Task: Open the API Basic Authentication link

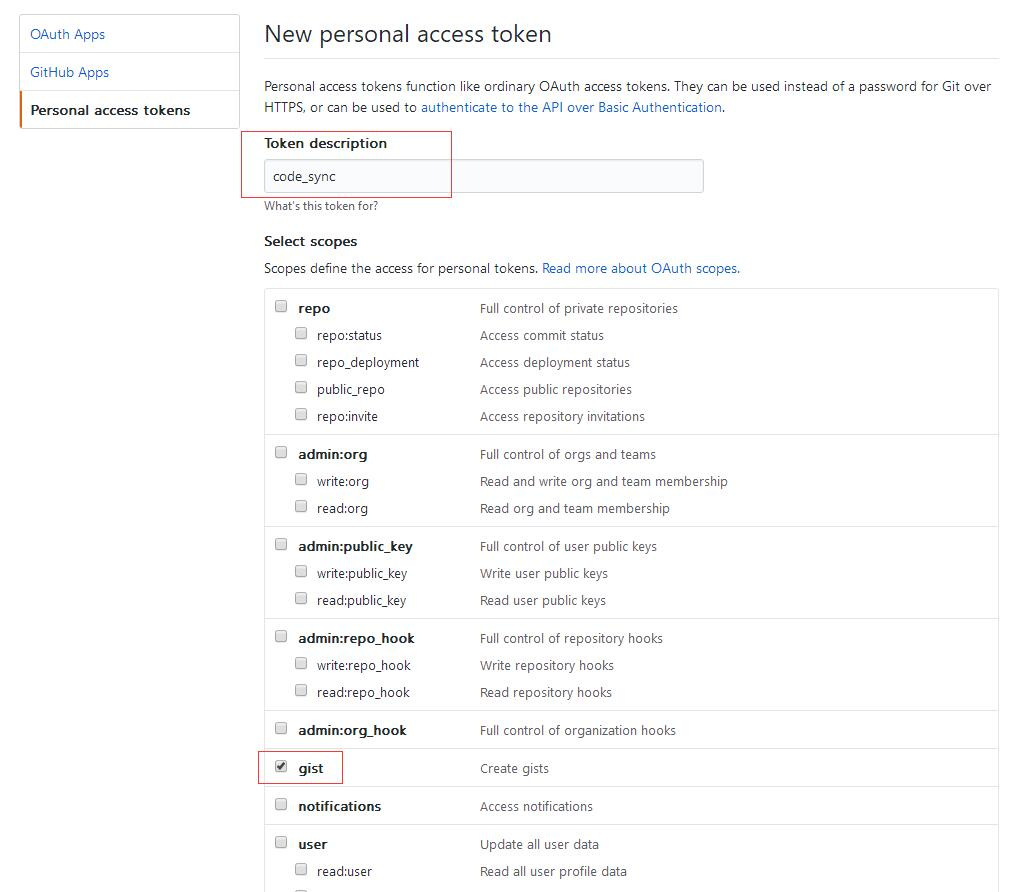Action: click(571, 107)
